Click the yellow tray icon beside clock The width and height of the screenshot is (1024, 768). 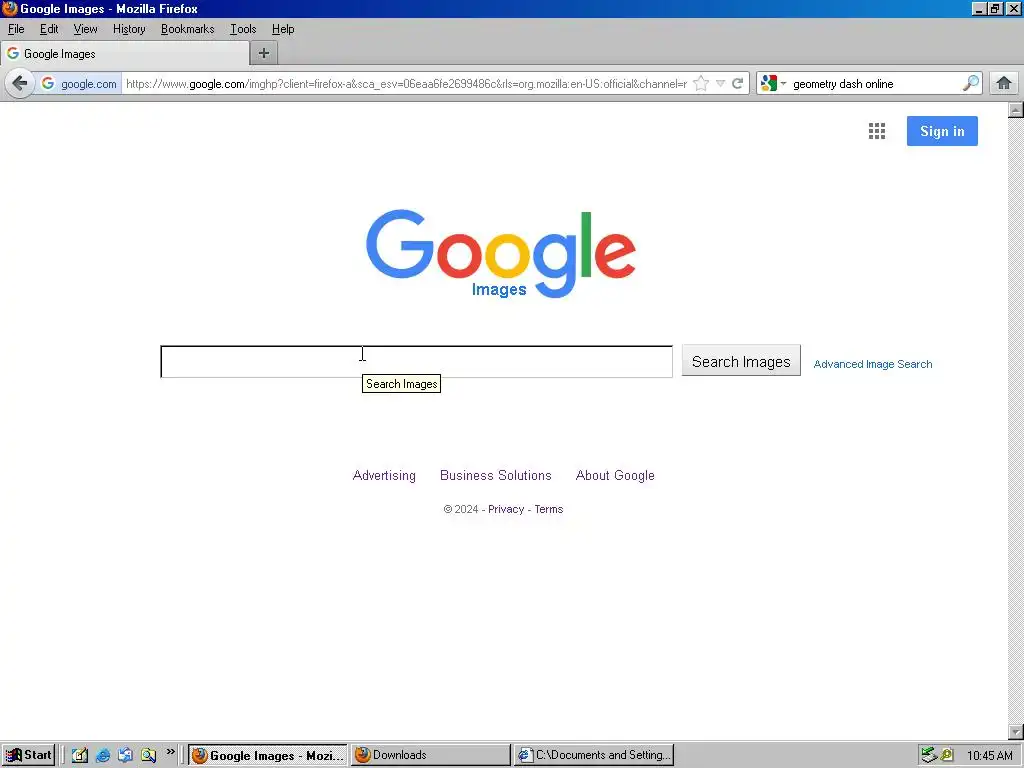(947, 755)
